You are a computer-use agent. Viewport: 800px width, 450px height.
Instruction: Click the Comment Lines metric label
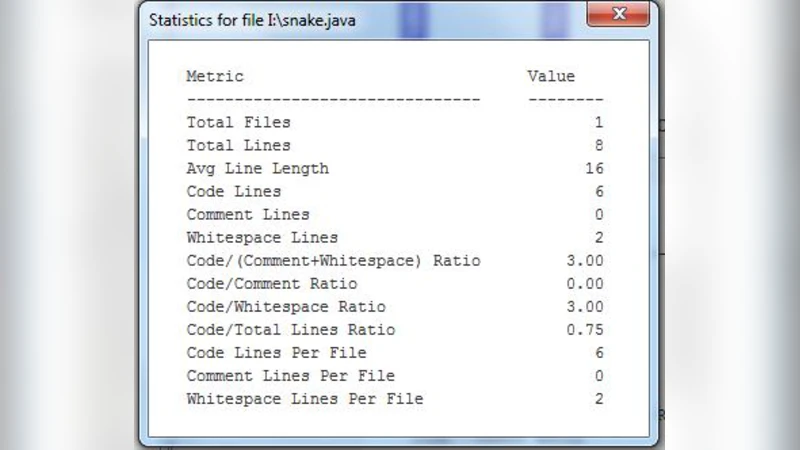pos(248,214)
